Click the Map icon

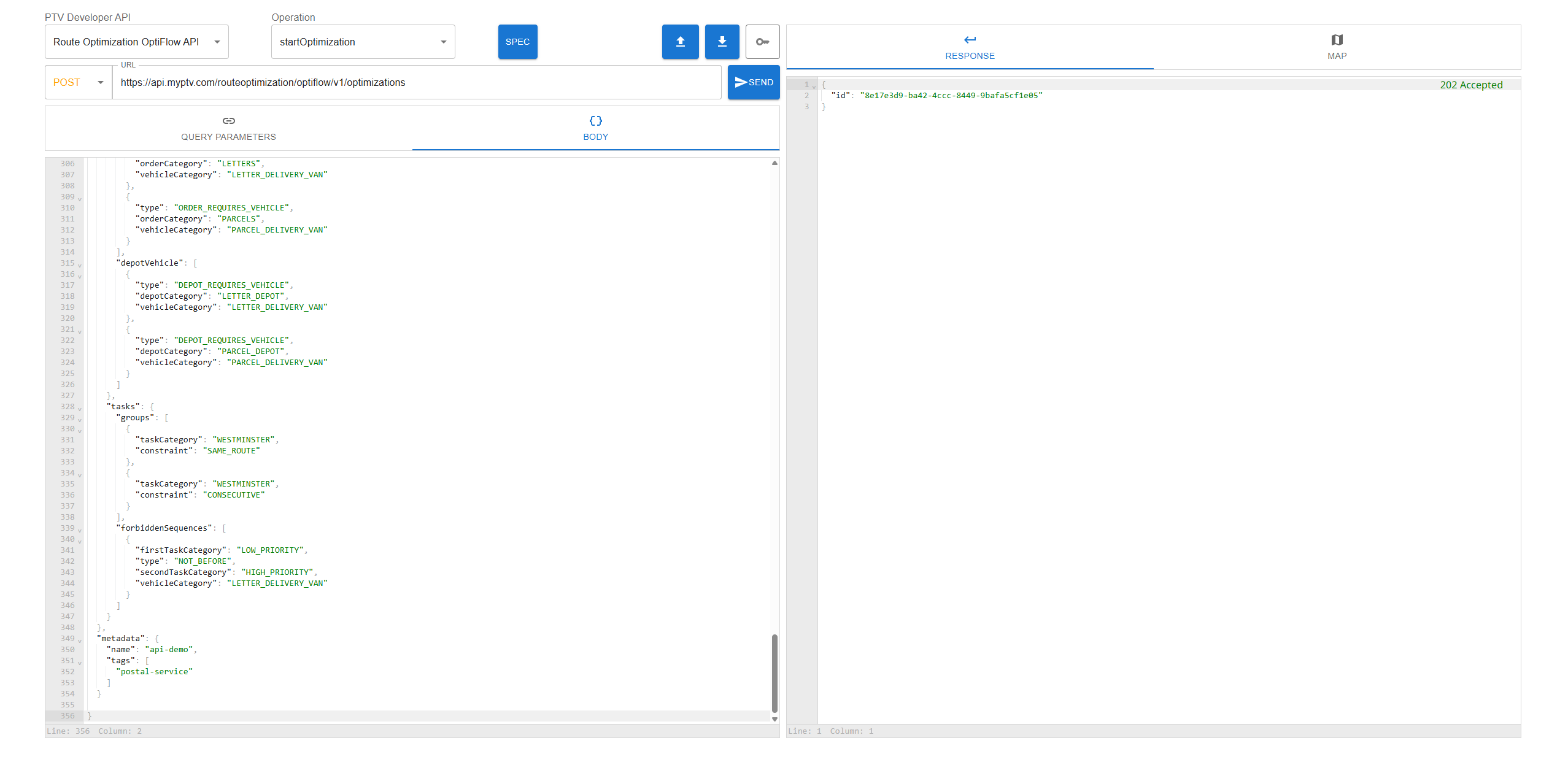[x=1337, y=40]
